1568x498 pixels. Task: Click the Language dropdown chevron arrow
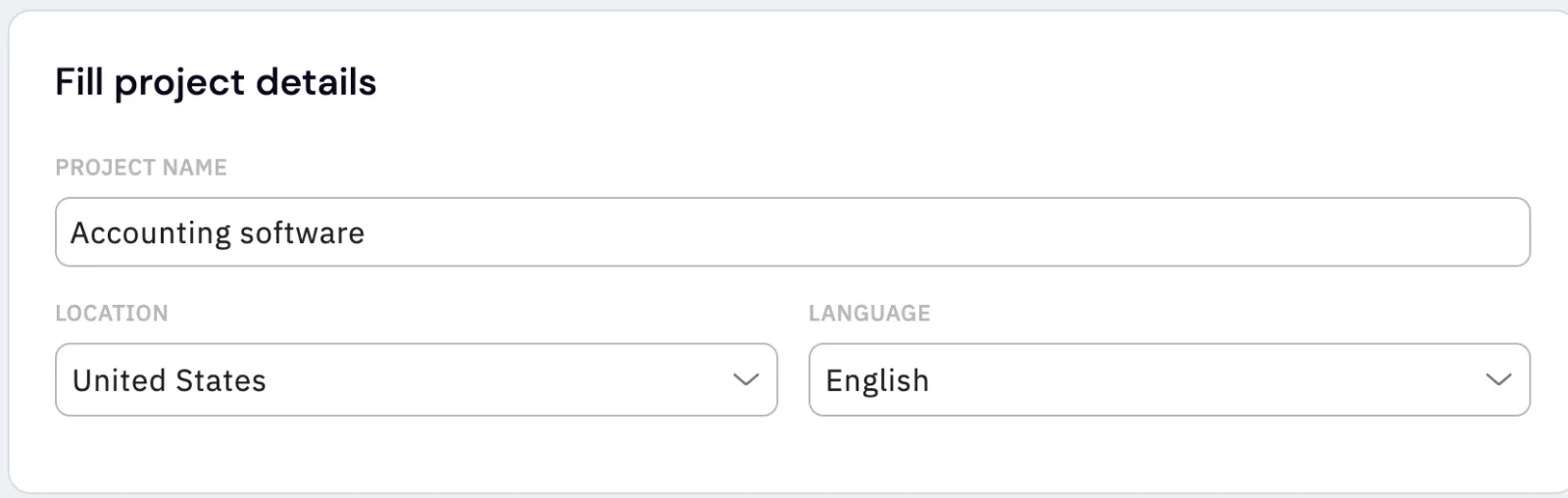1498,379
